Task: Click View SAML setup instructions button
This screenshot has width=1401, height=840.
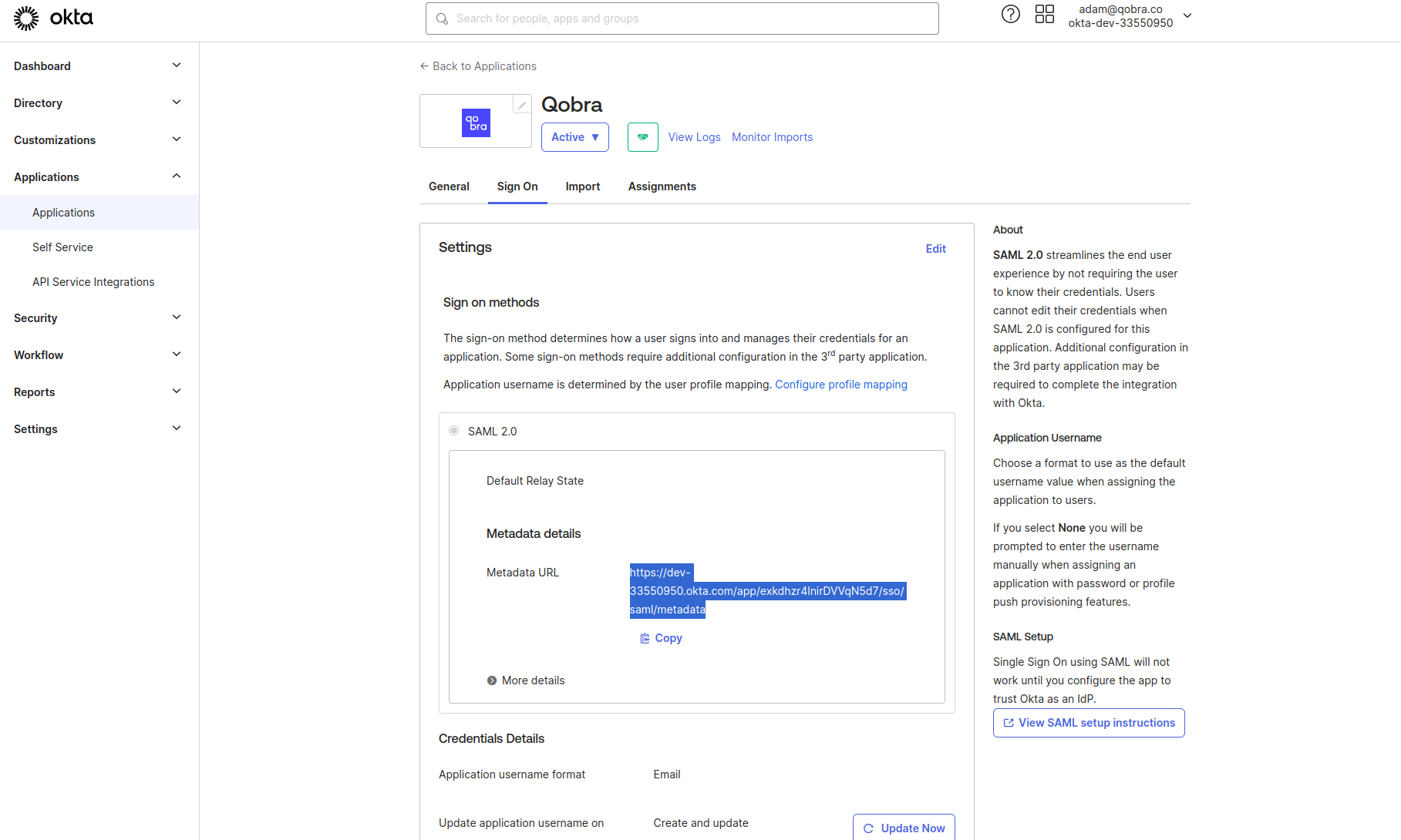Action: click(x=1089, y=723)
